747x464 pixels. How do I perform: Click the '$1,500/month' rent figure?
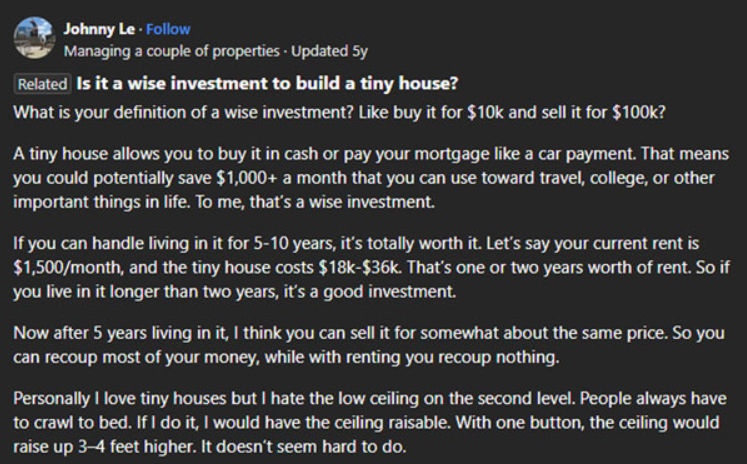[69, 267]
